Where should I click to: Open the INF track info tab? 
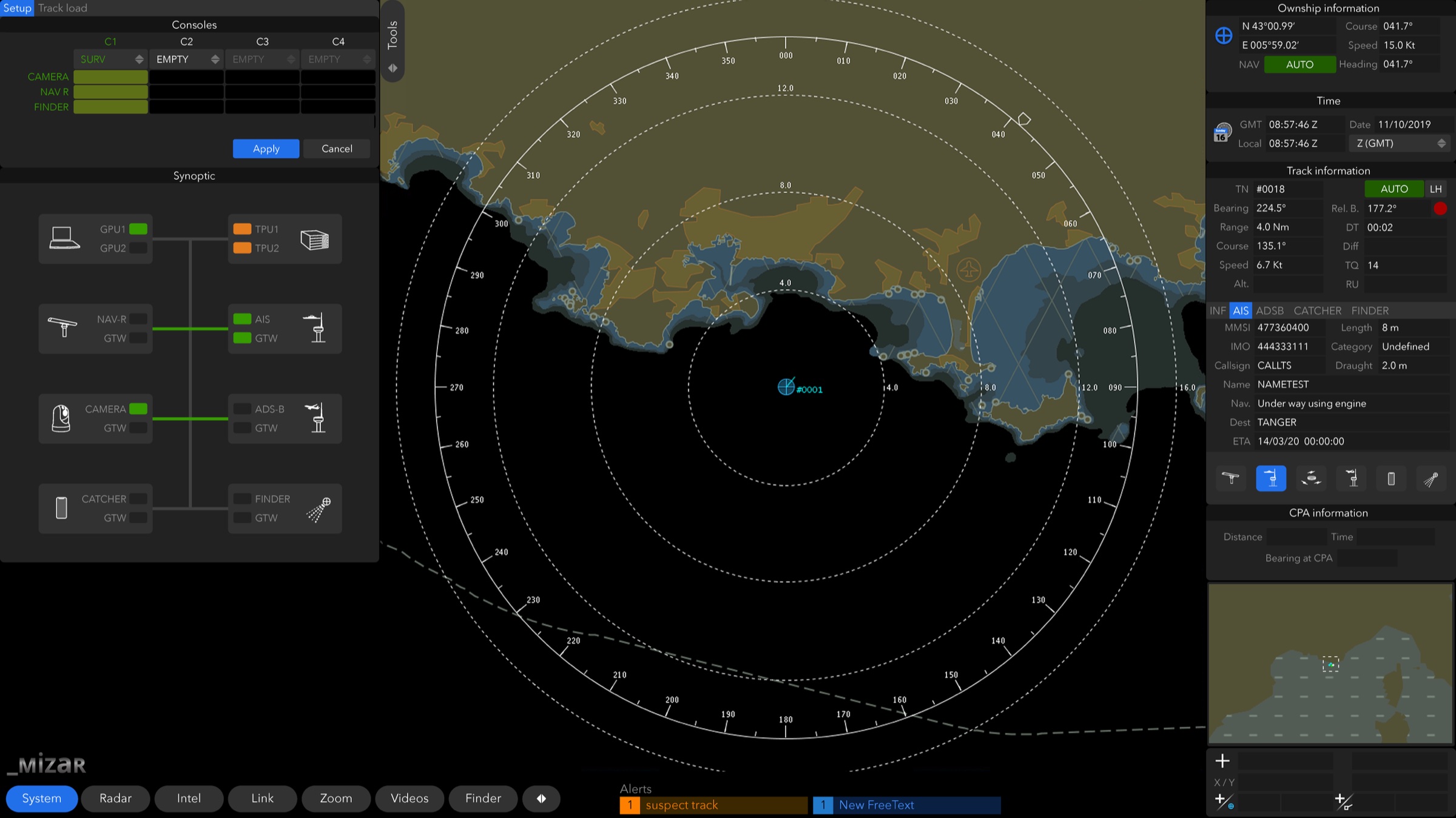point(1218,310)
